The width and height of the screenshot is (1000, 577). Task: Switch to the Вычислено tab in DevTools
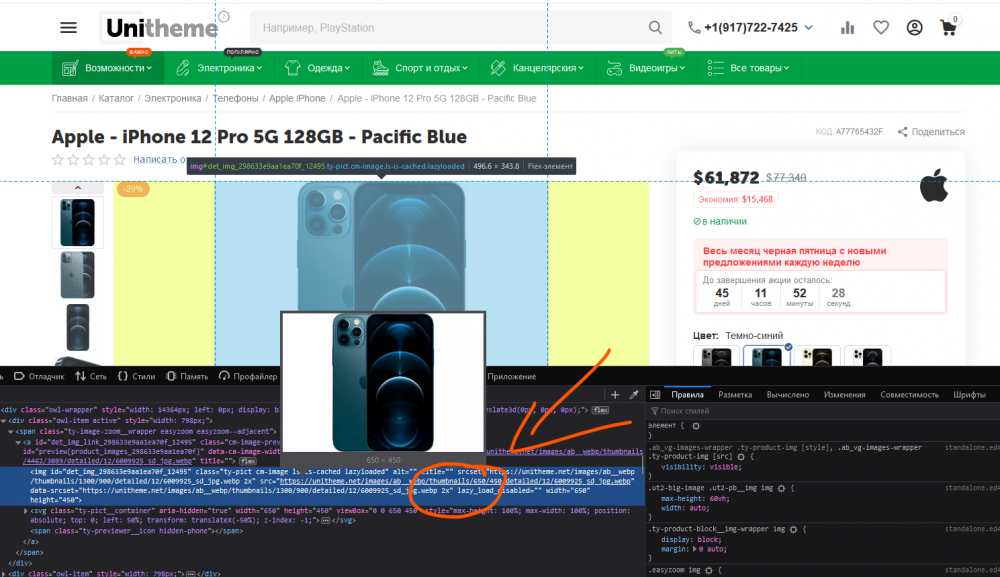tap(786, 395)
